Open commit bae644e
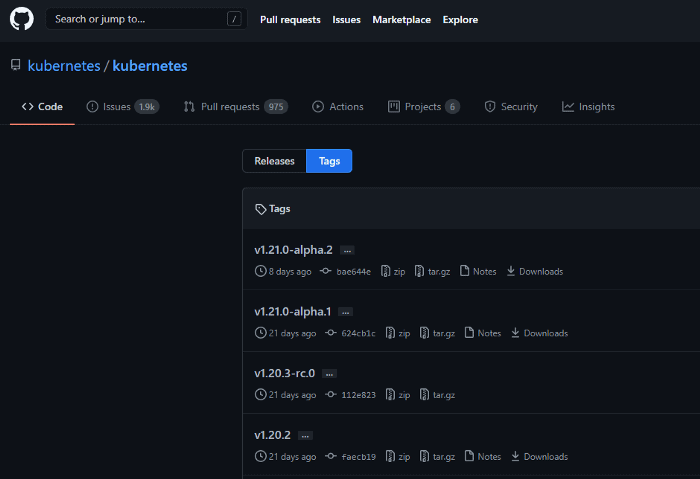700x479 pixels. point(354,271)
